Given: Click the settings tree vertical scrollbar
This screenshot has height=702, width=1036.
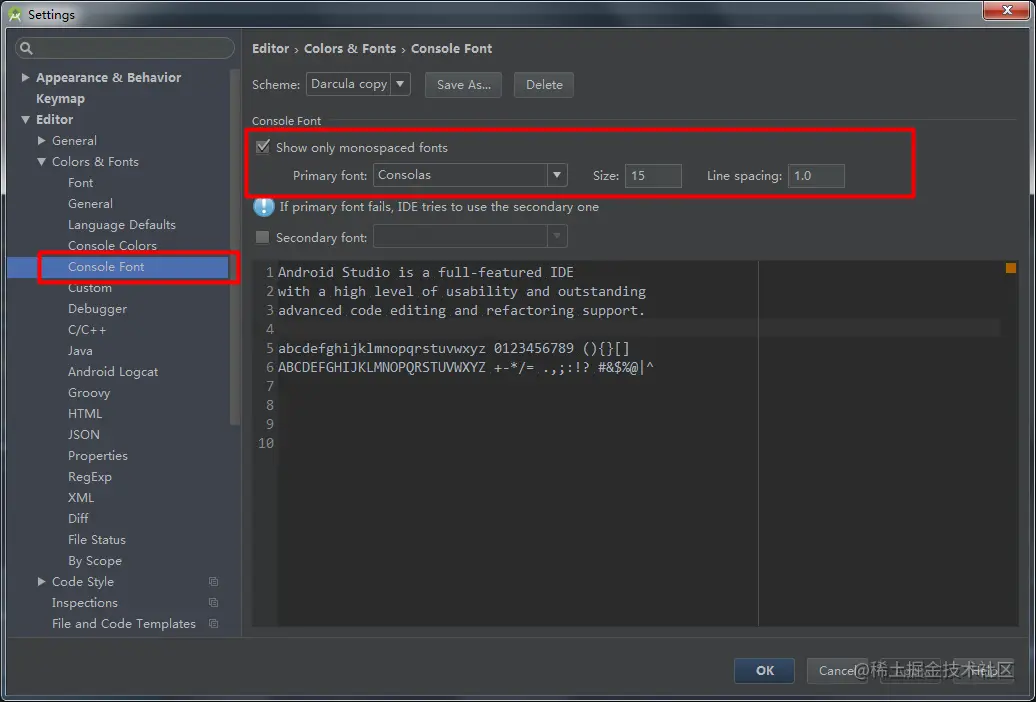Looking at the screenshot, I should [x=235, y=247].
